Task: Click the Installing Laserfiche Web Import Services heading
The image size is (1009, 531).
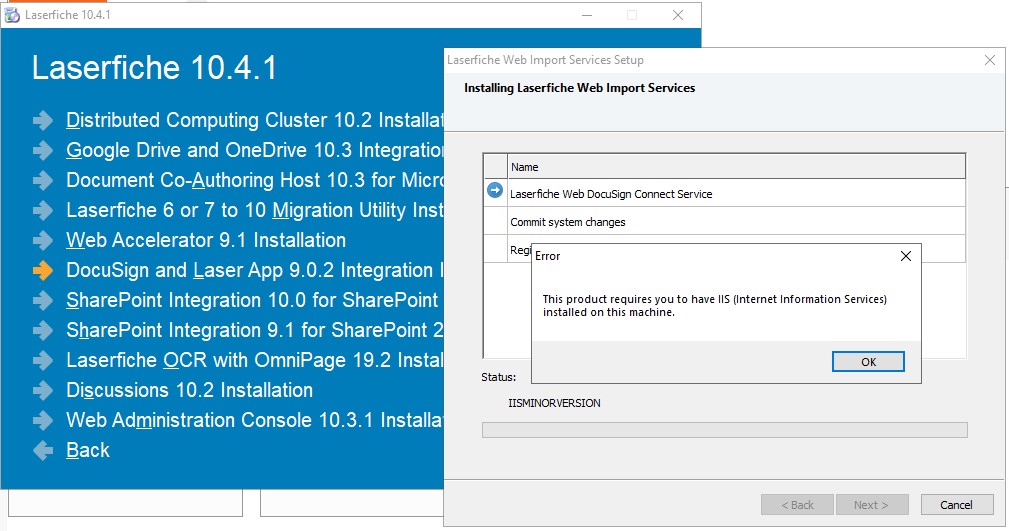Action: point(579,88)
